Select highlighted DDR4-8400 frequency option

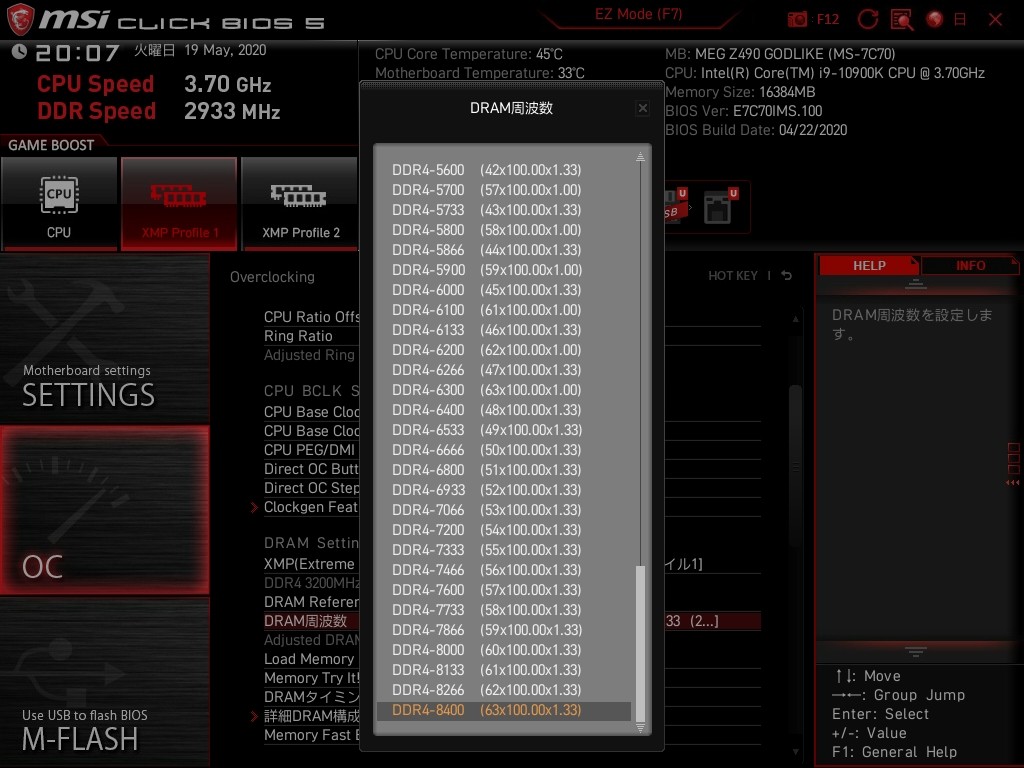tap(504, 711)
